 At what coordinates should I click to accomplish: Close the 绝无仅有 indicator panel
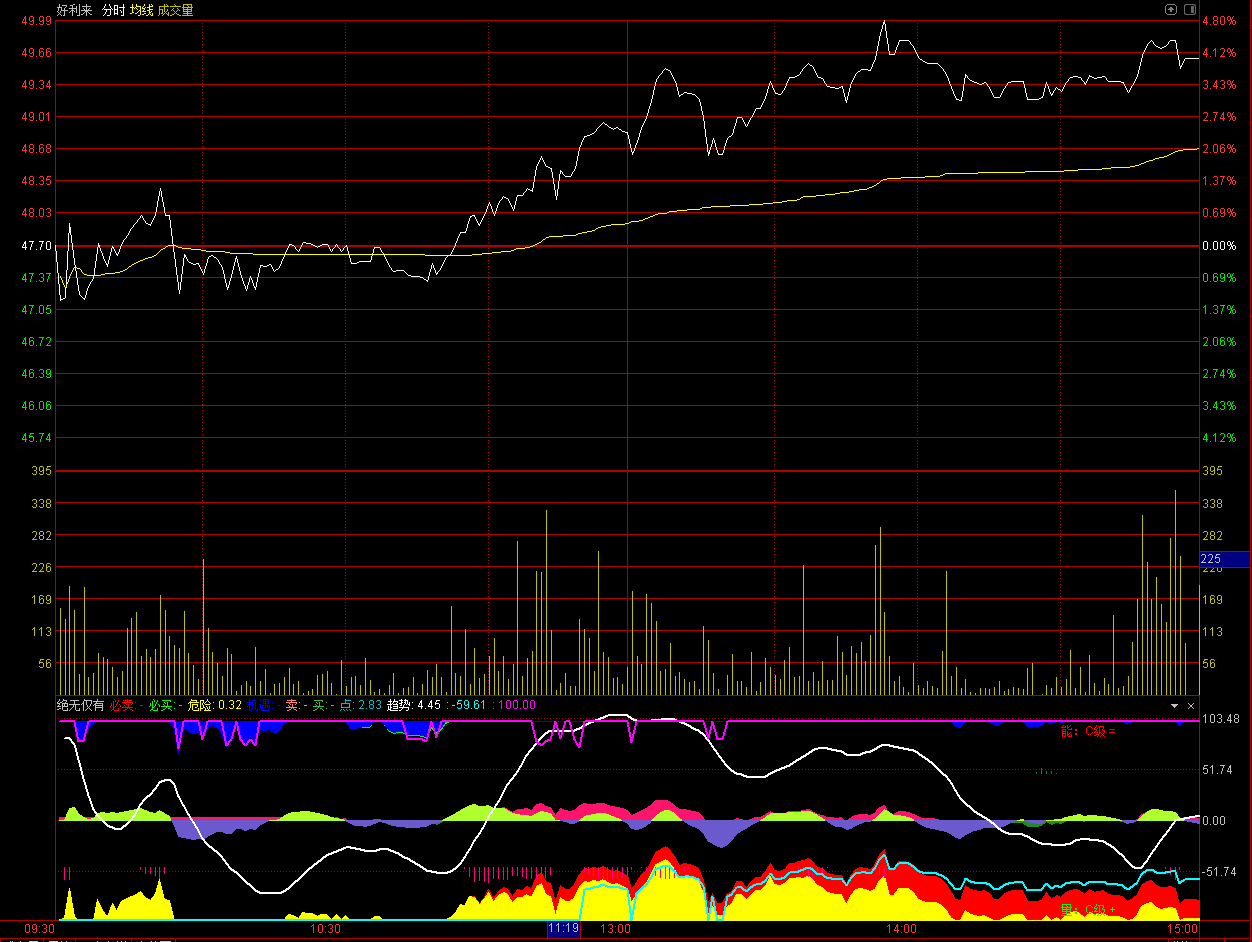(x=1191, y=706)
